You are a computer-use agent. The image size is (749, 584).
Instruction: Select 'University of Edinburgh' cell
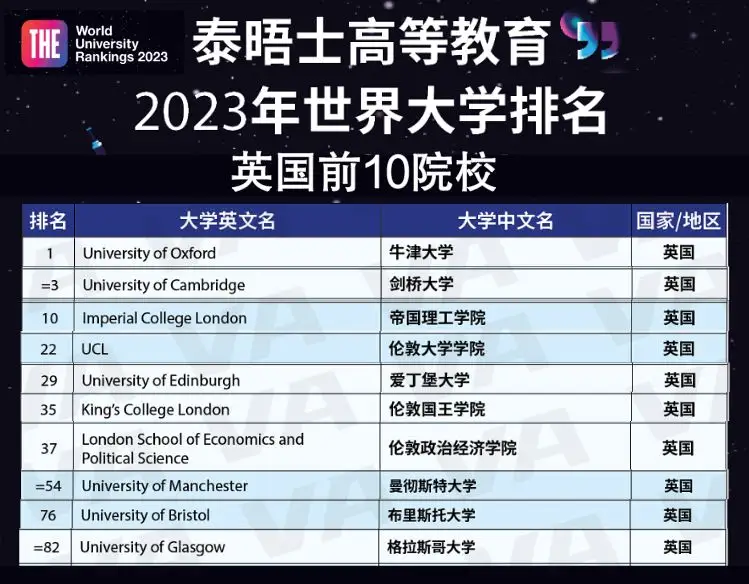tap(227, 380)
